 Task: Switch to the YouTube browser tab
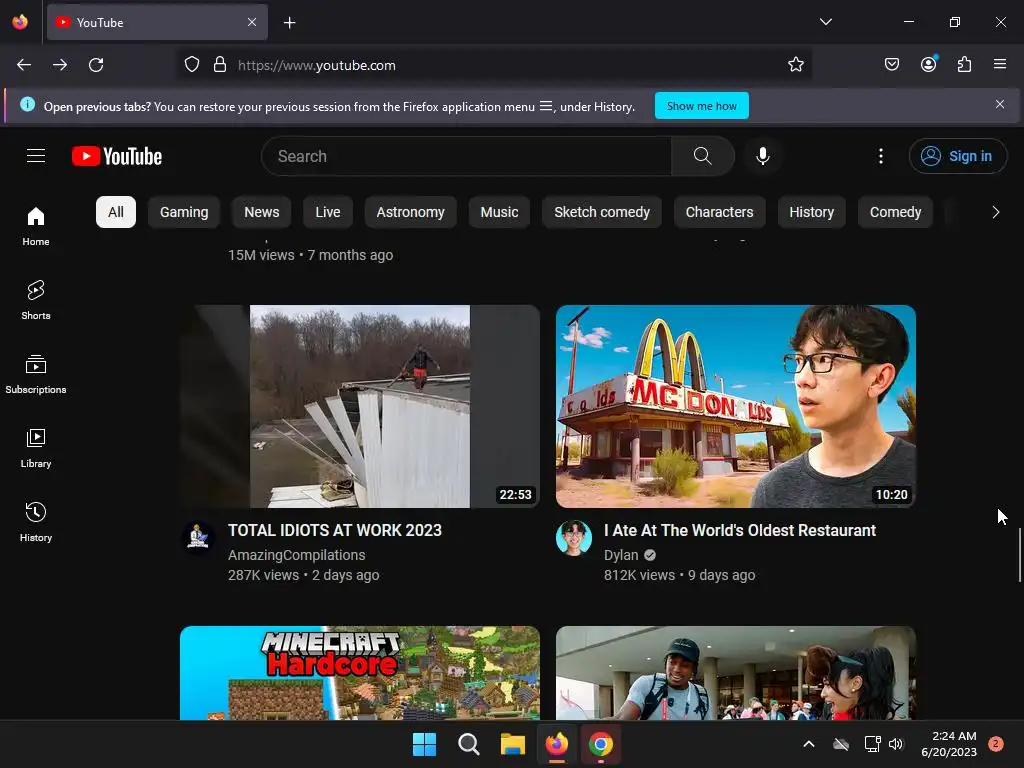157,23
